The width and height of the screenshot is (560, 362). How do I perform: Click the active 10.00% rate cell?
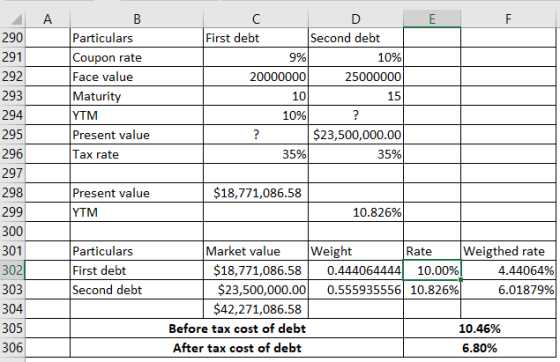(x=432, y=270)
